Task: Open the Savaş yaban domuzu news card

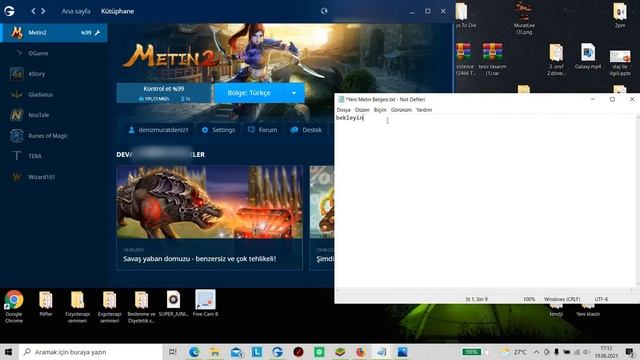Action: point(209,218)
